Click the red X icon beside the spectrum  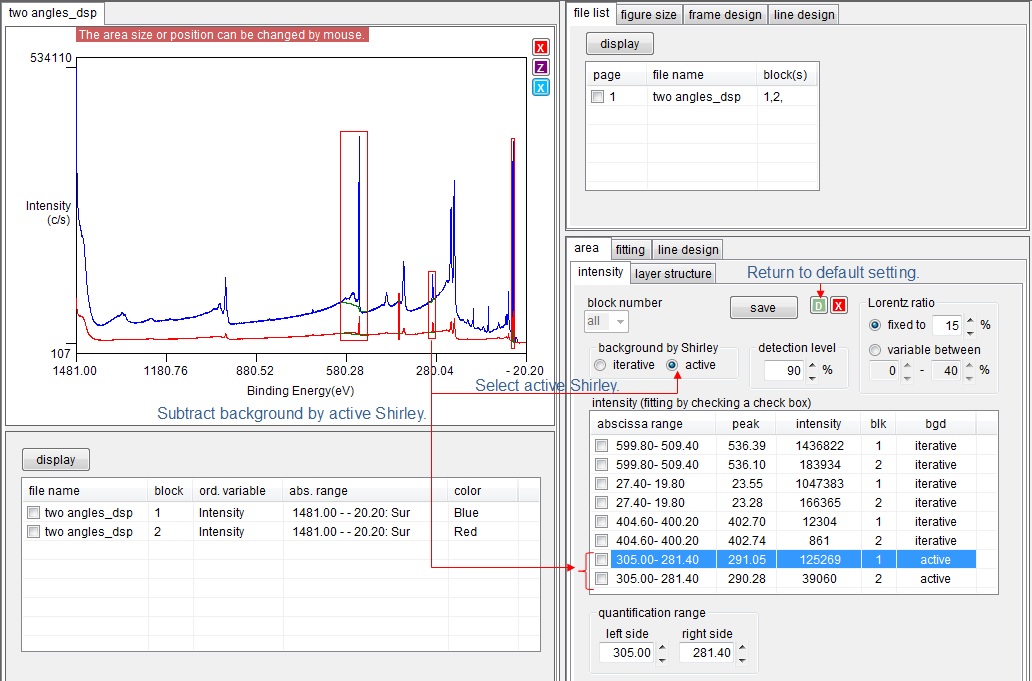541,48
